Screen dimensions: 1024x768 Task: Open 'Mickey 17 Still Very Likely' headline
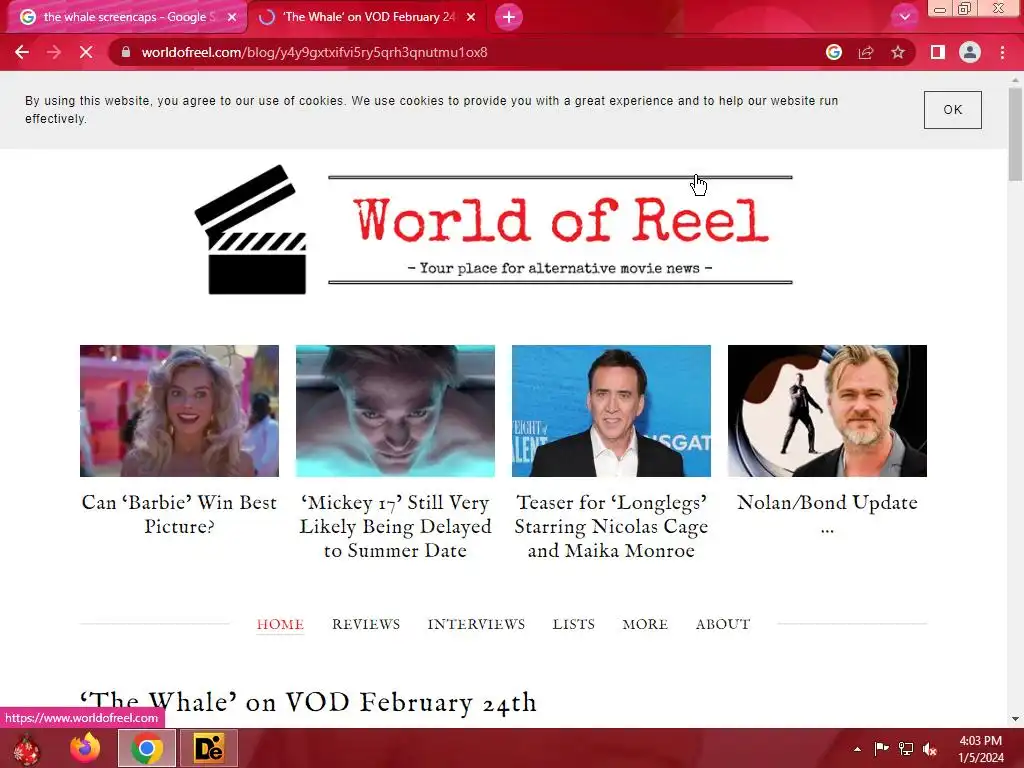(x=395, y=526)
